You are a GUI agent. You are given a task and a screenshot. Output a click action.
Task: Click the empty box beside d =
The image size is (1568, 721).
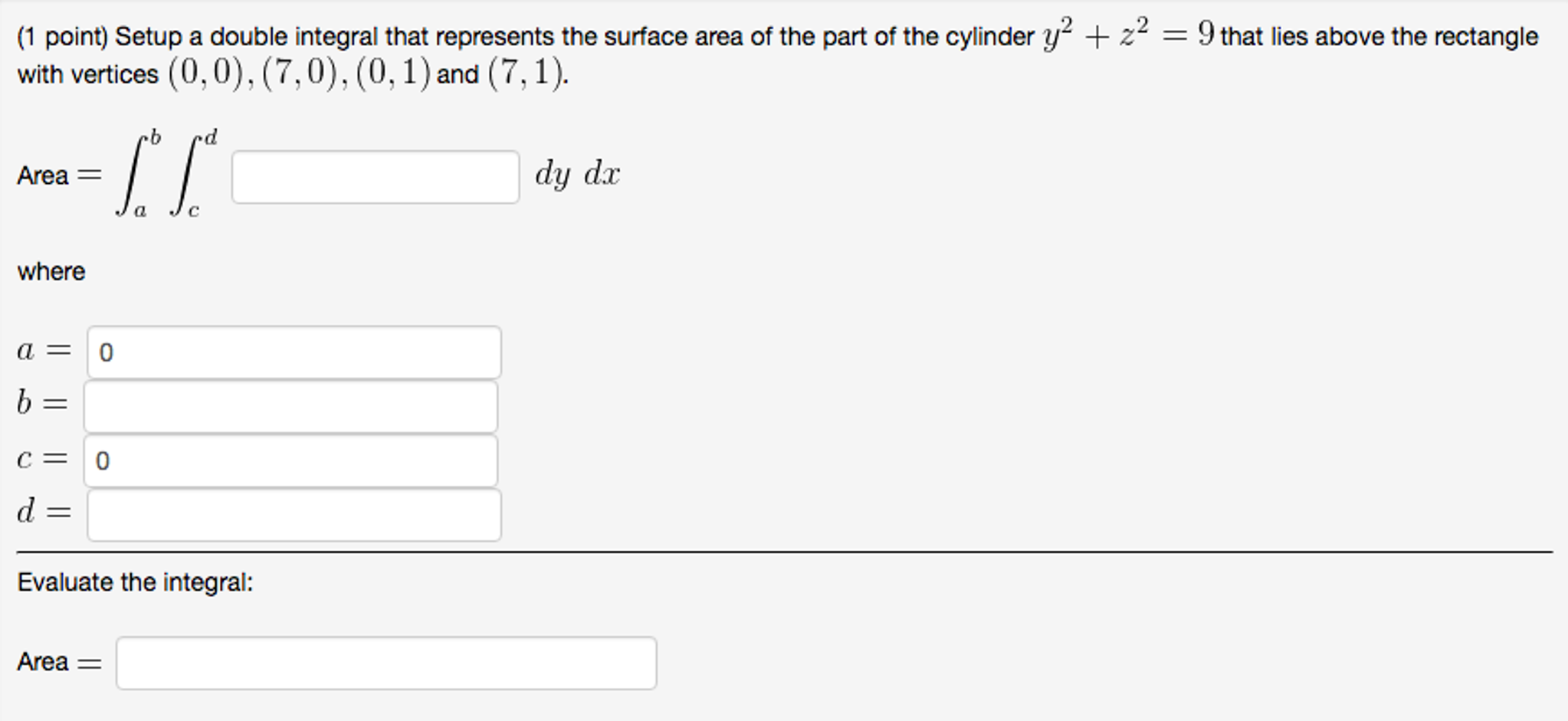(294, 515)
